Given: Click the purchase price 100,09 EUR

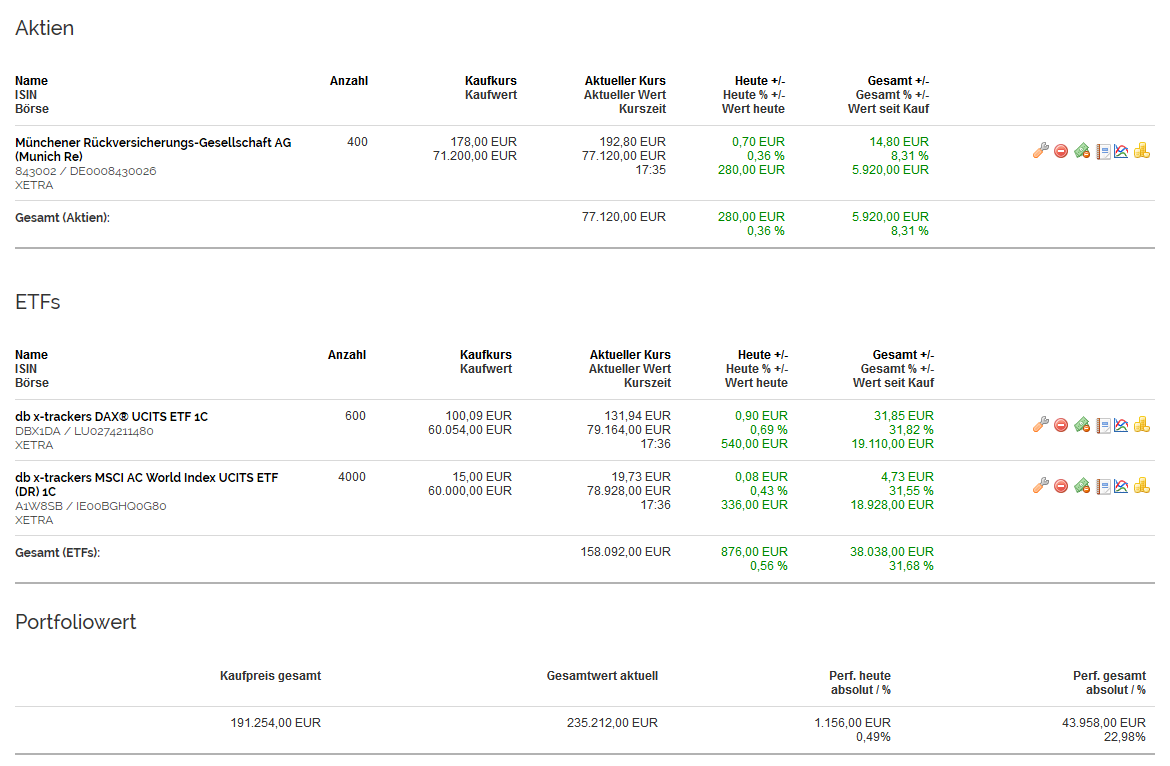Looking at the screenshot, I should [478, 415].
